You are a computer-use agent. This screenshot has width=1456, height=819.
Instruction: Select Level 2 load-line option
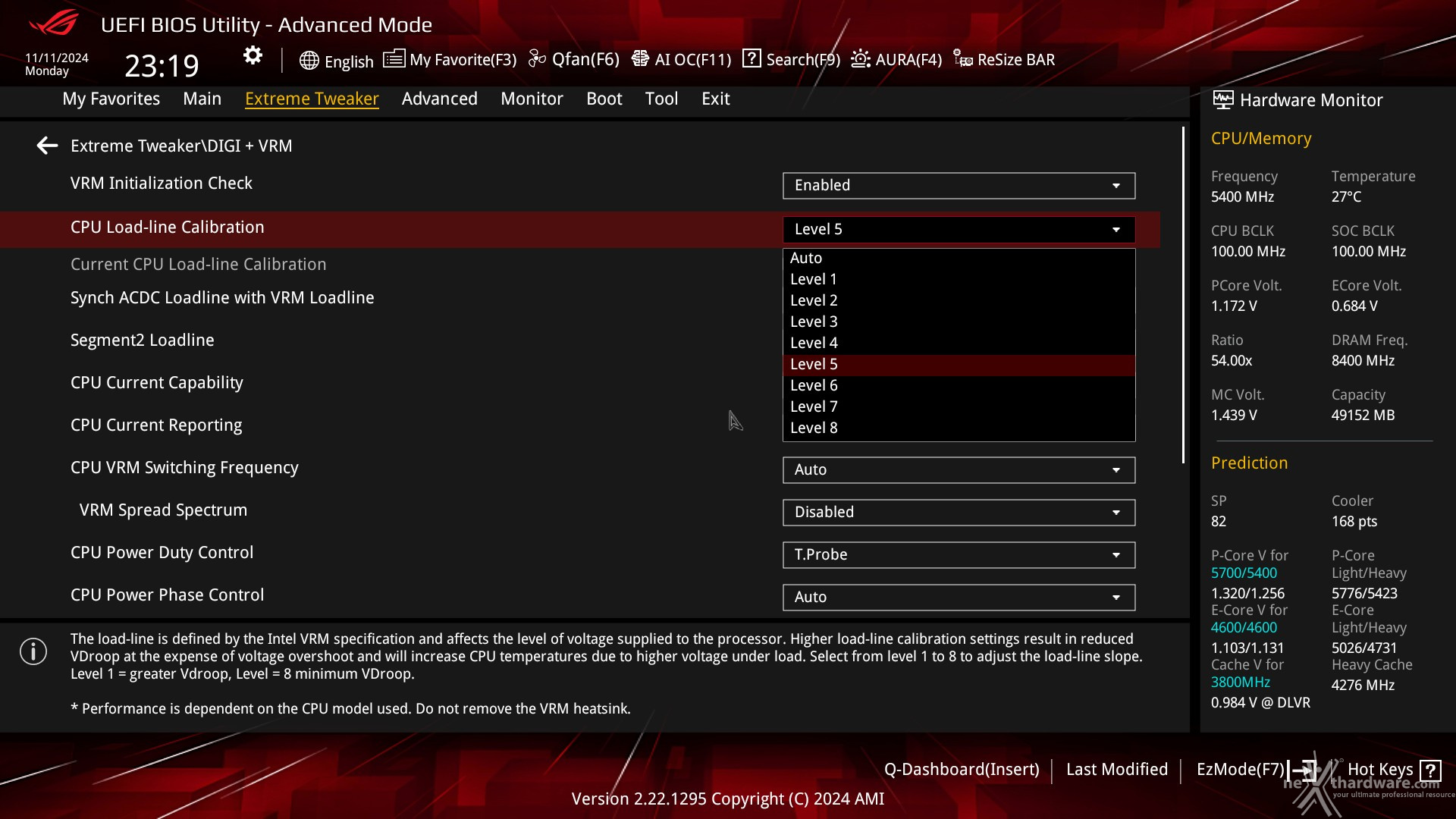[959, 301]
